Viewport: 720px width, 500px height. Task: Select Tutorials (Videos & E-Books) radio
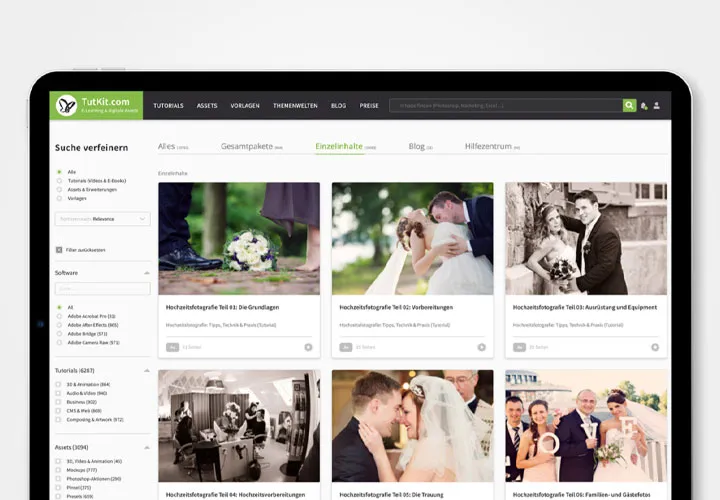coord(59,180)
